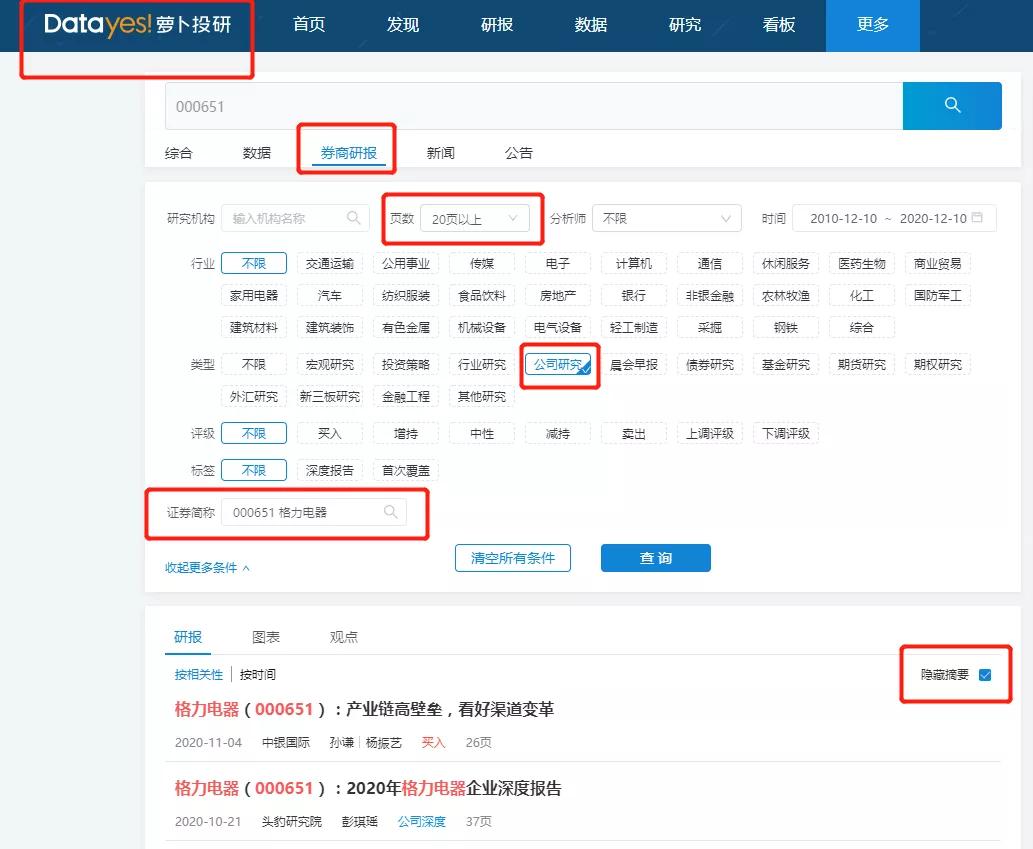This screenshot has height=849, width=1033.
Task: Sort results by 按时间
Action: tap(256, 673)
